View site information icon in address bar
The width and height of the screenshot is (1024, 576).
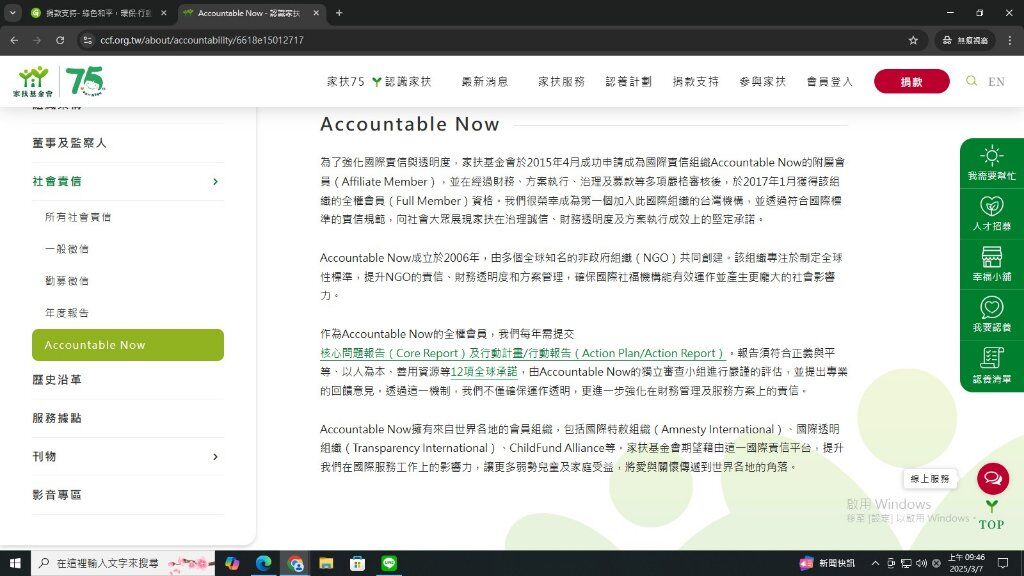(87, 40)
